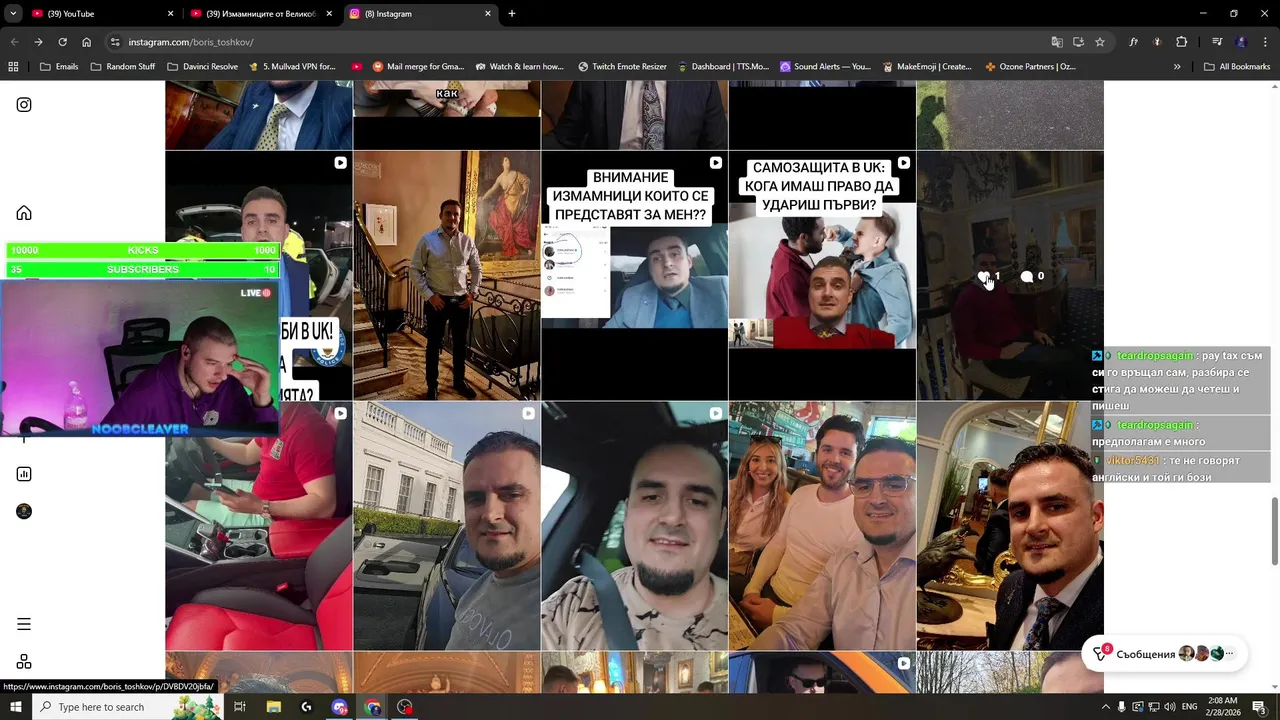The image size is (1280, 720).
Task: Show hidden system tray icons
Action: tap(1105, 707)
